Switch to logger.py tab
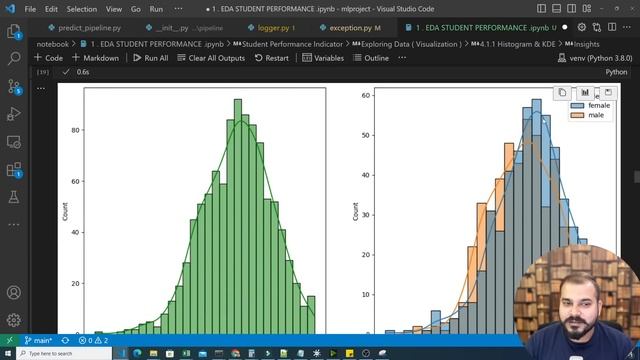The image size is (640, 360). [x=271, y=28]
